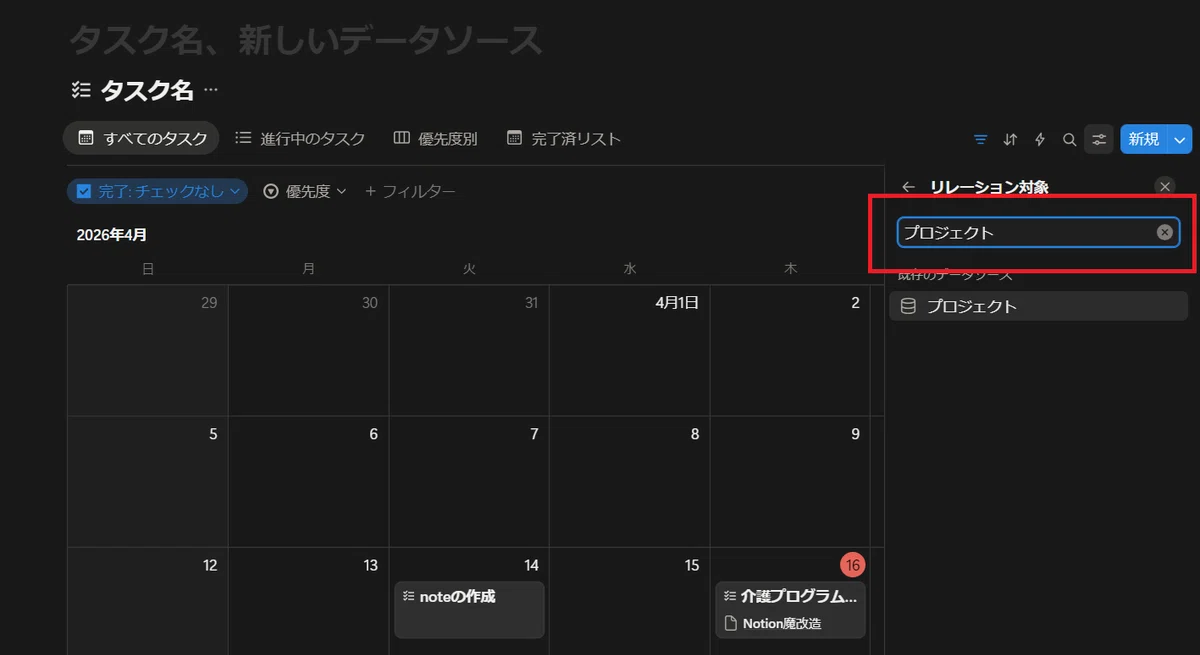Select the calendar date 31
Image resolution: width=1200 pixels, height=655 pixels.
click(531, 303)
